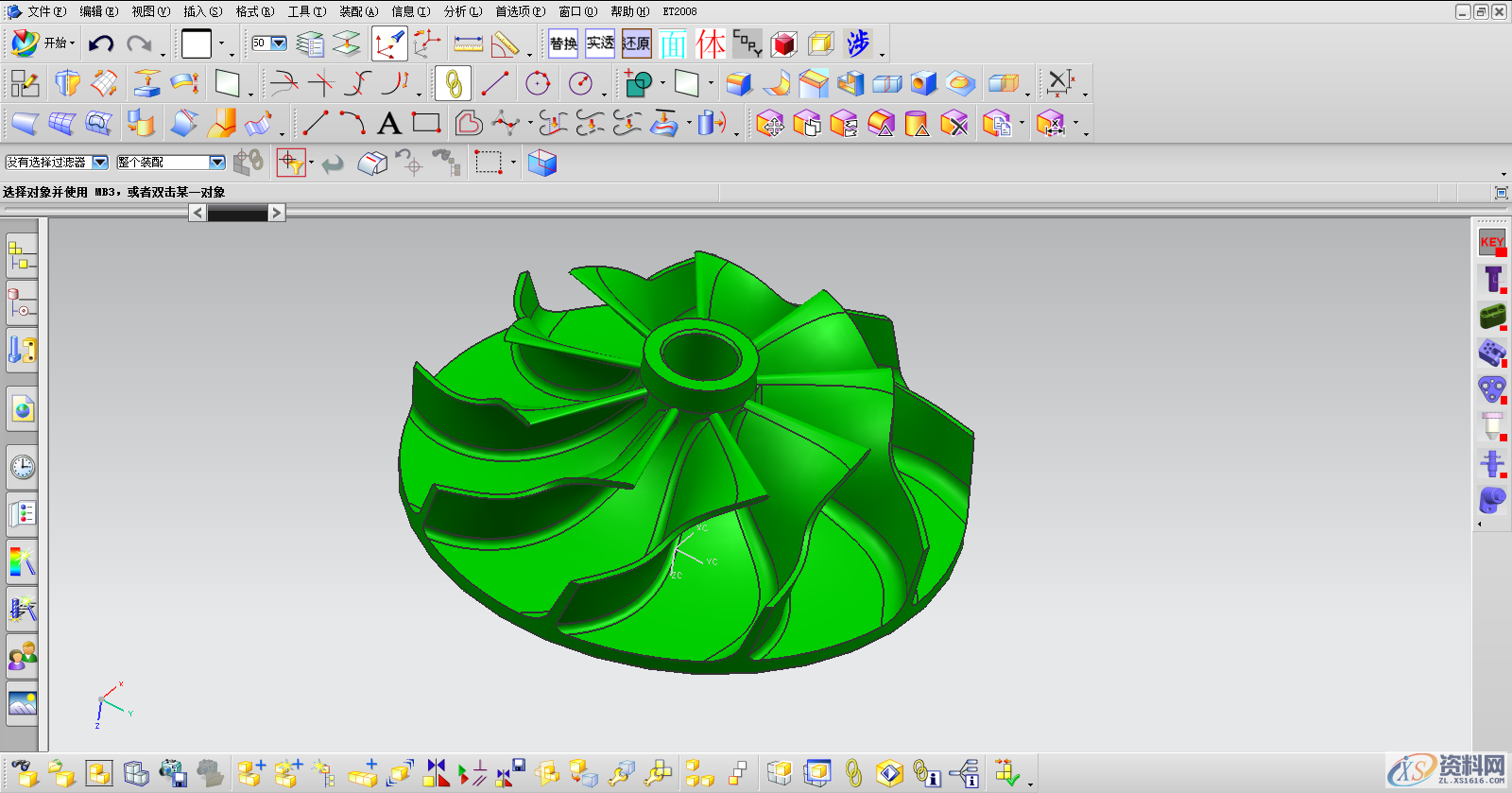This screenshot has width=1512, height=793.
Task: Open the 插入 (Insert) menu
Action: tap(202, 11)
